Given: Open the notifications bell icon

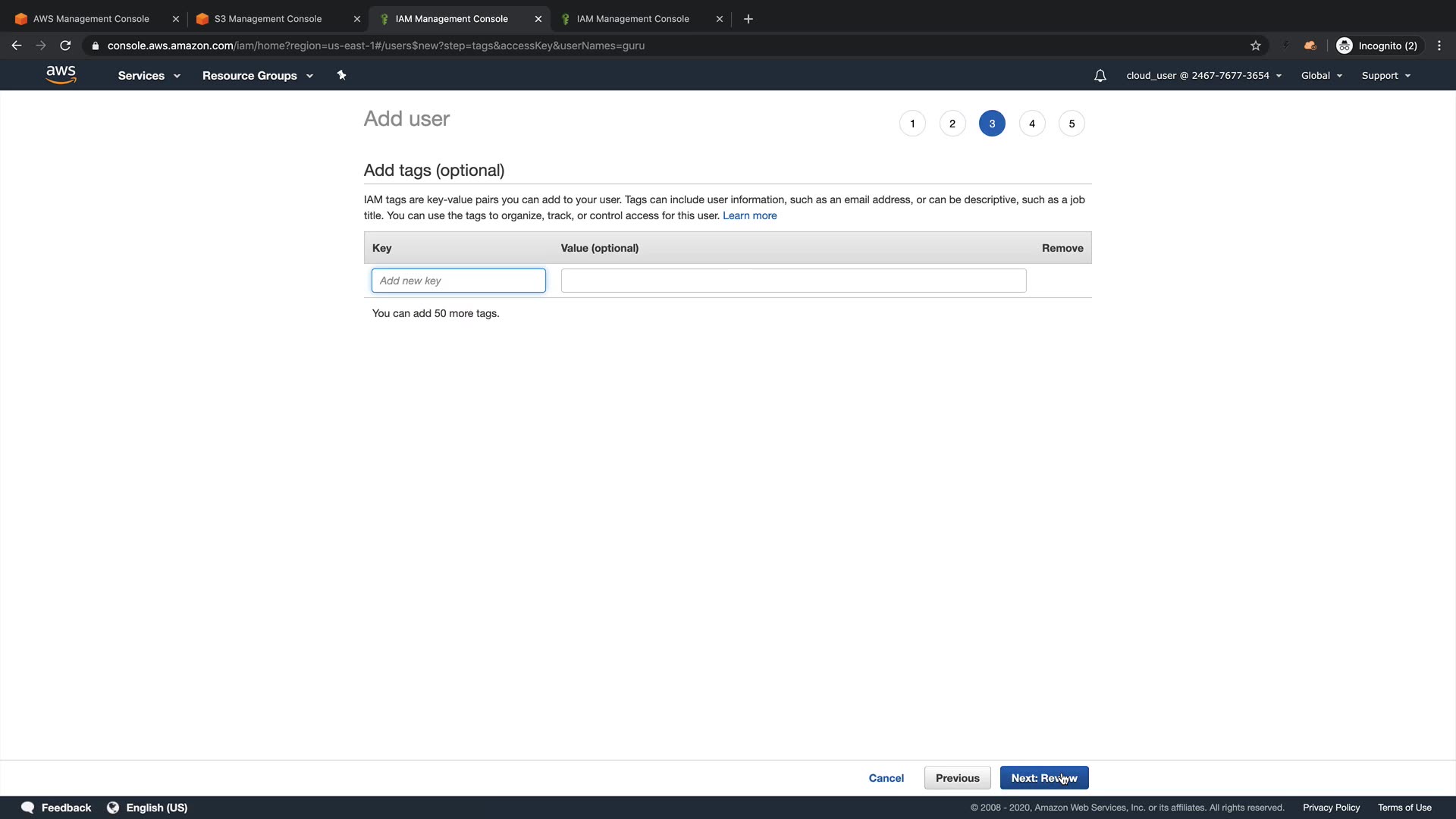Looking at the screenshot, I should [x=1100, y=76].
